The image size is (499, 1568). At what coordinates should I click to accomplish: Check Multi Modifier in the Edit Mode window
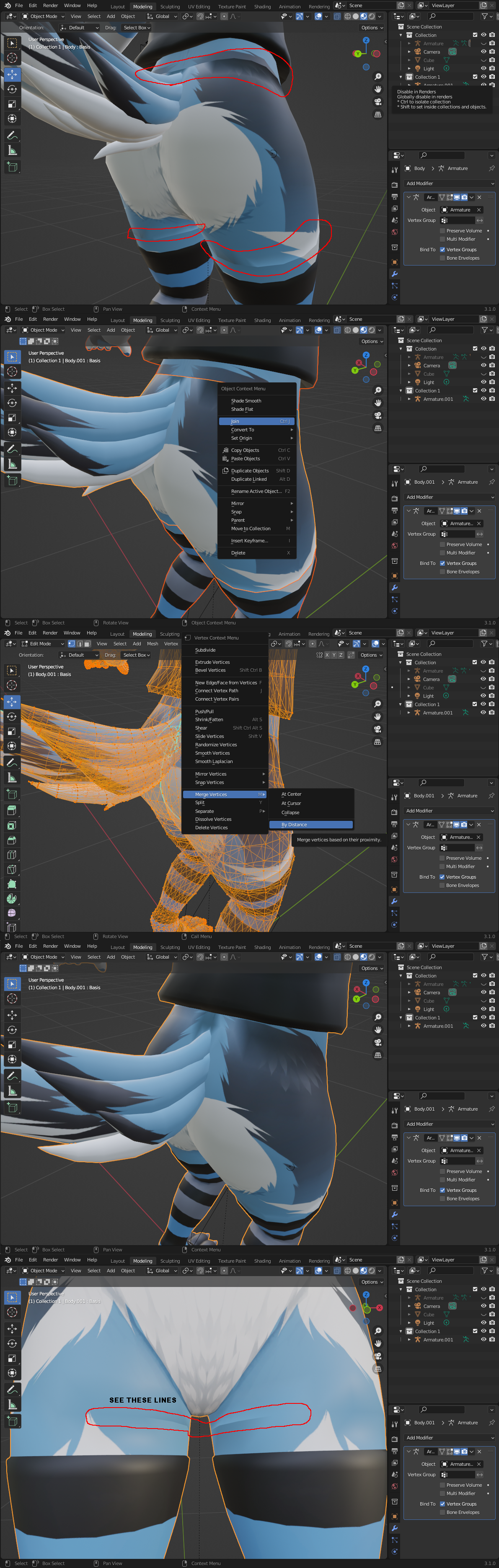(x=442, y=866)
